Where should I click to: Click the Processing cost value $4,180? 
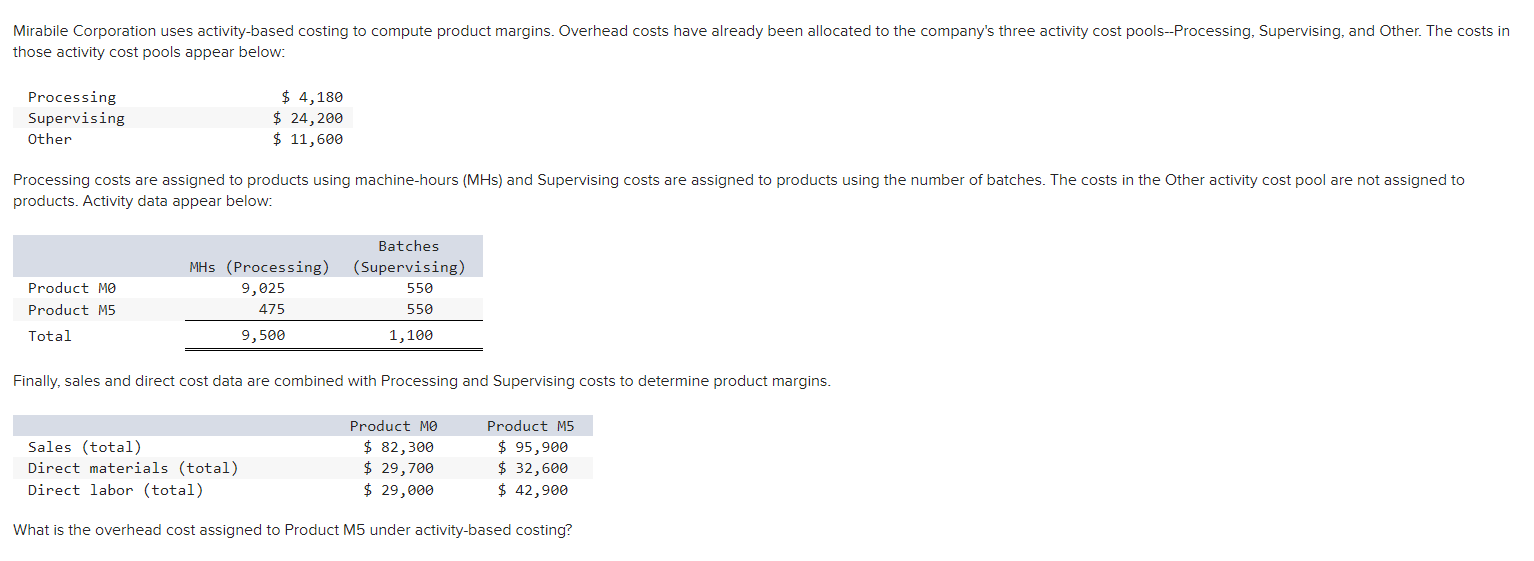[x=311, y=97]
